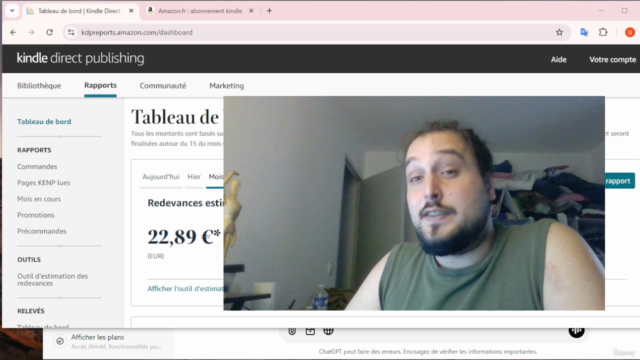Switch to the Amazon.fr abonnement kindle tab
Image resolution: width=640 pixels, height=360 pixels.
[200, 11]
